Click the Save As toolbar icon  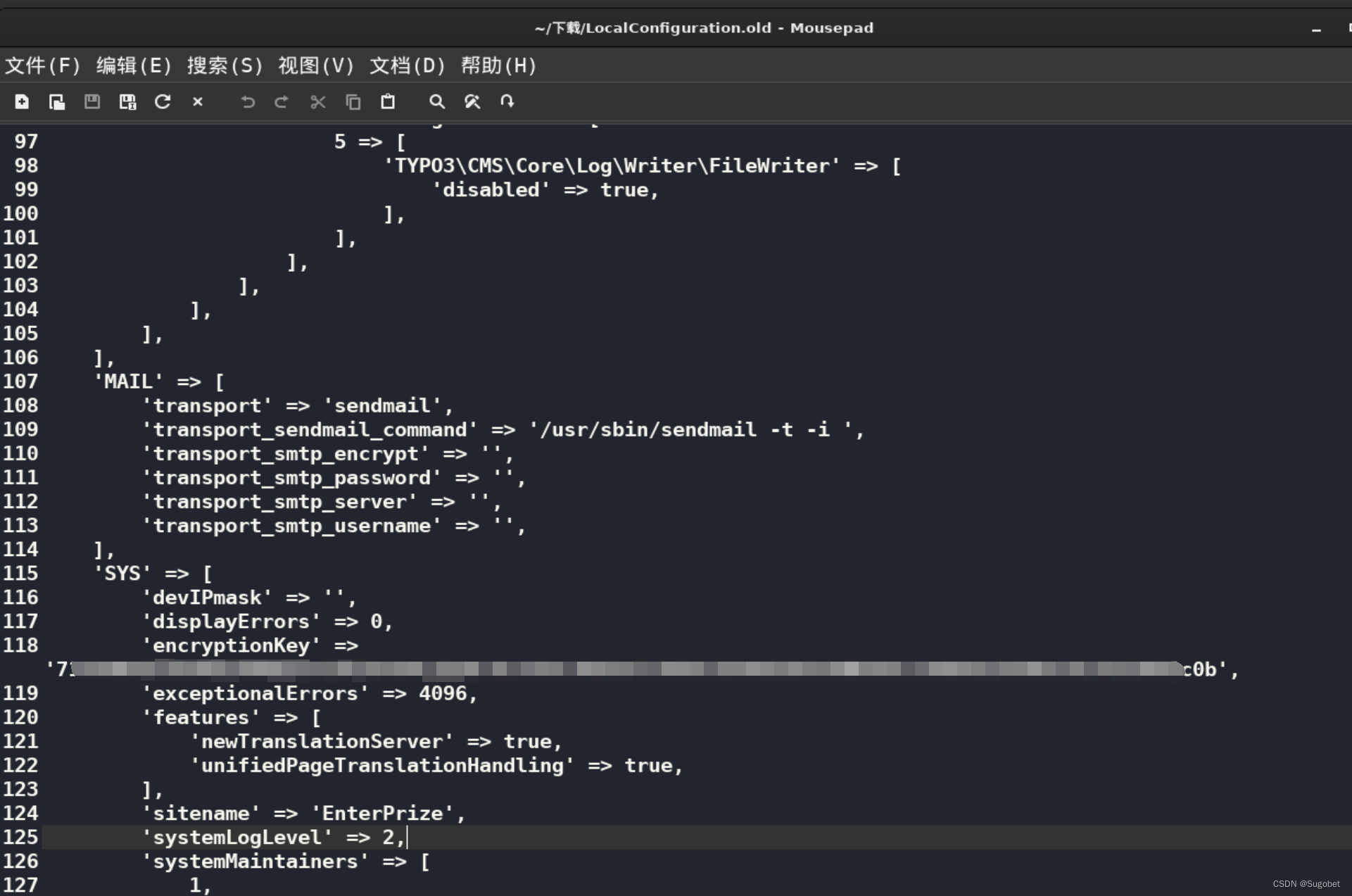click(127, 102)
